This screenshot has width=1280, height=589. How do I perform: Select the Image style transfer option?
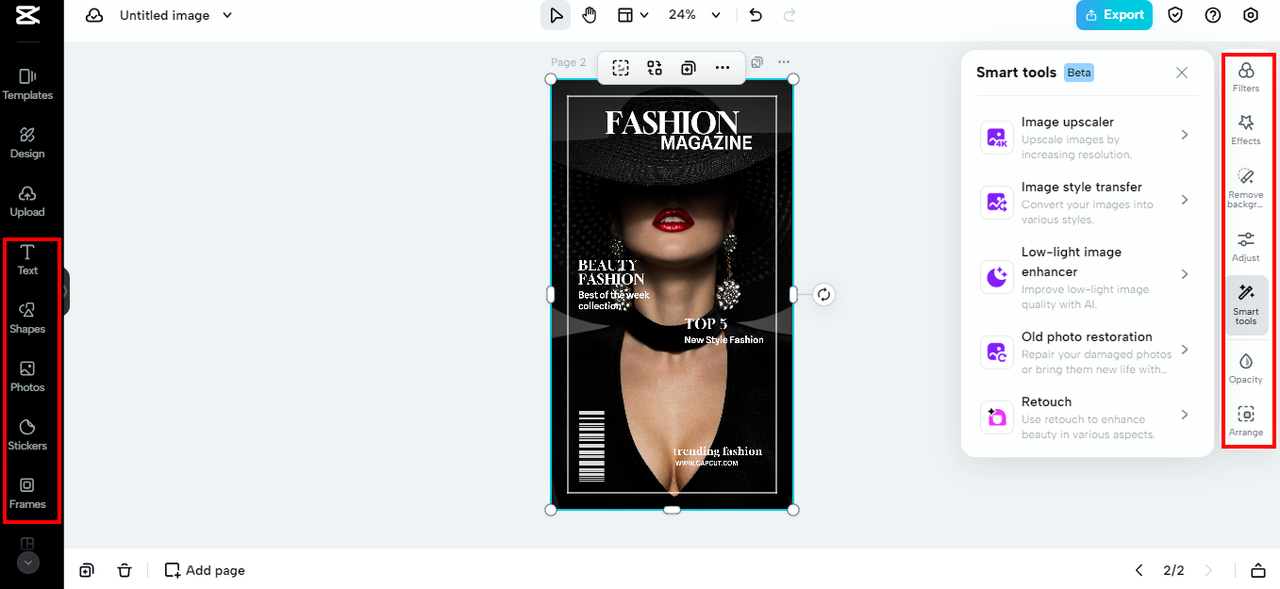coord(1087,203)
